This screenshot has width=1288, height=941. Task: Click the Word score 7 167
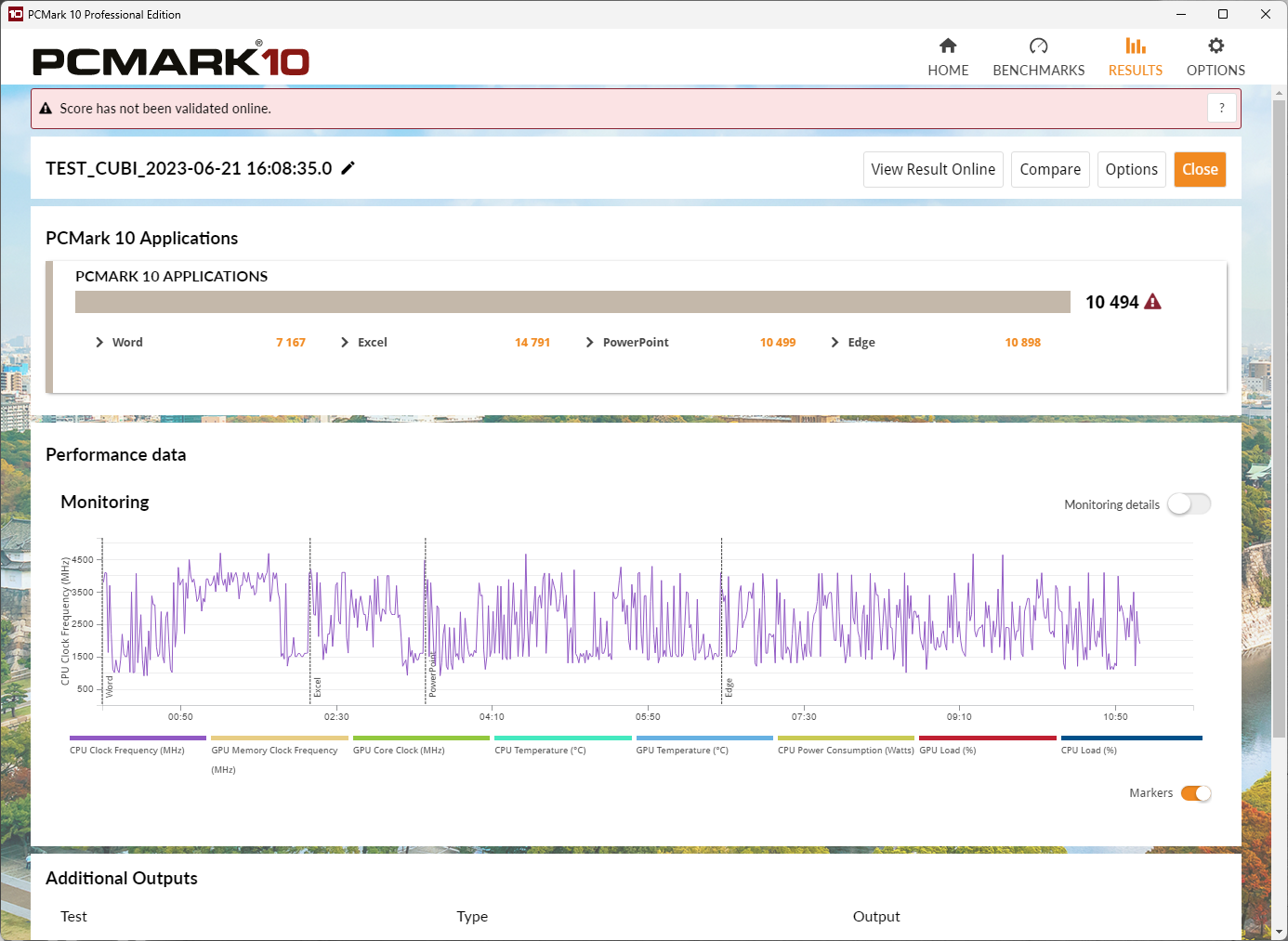291,342
